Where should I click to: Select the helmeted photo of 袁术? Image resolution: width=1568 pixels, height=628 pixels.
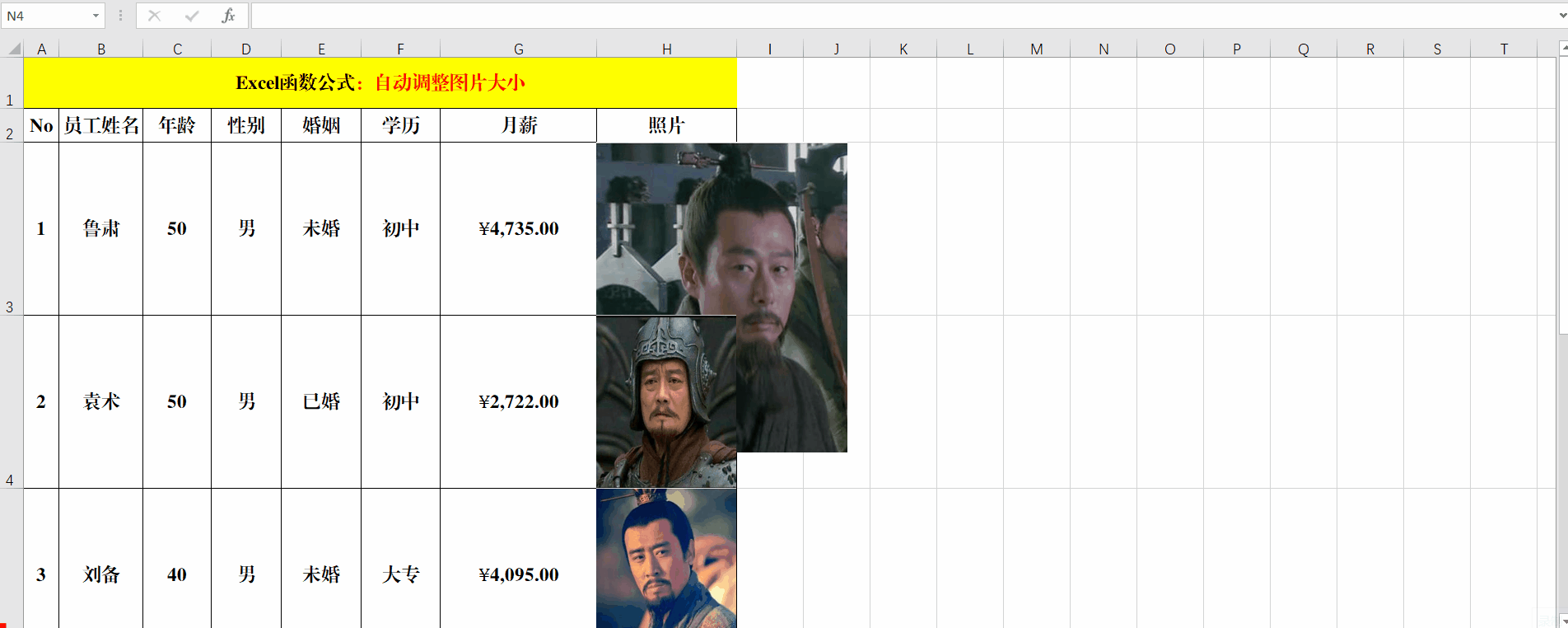[666, 401]
